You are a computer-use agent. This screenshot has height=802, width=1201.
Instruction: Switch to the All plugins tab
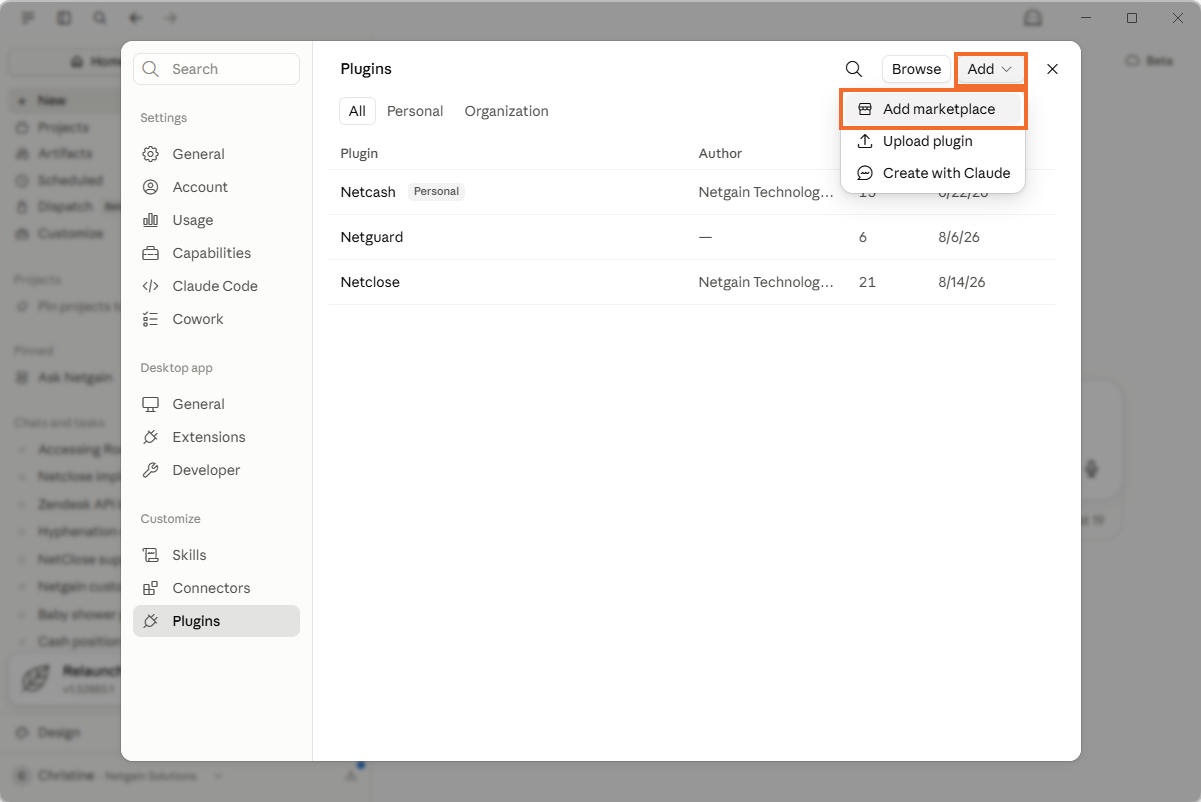[357, 111]
